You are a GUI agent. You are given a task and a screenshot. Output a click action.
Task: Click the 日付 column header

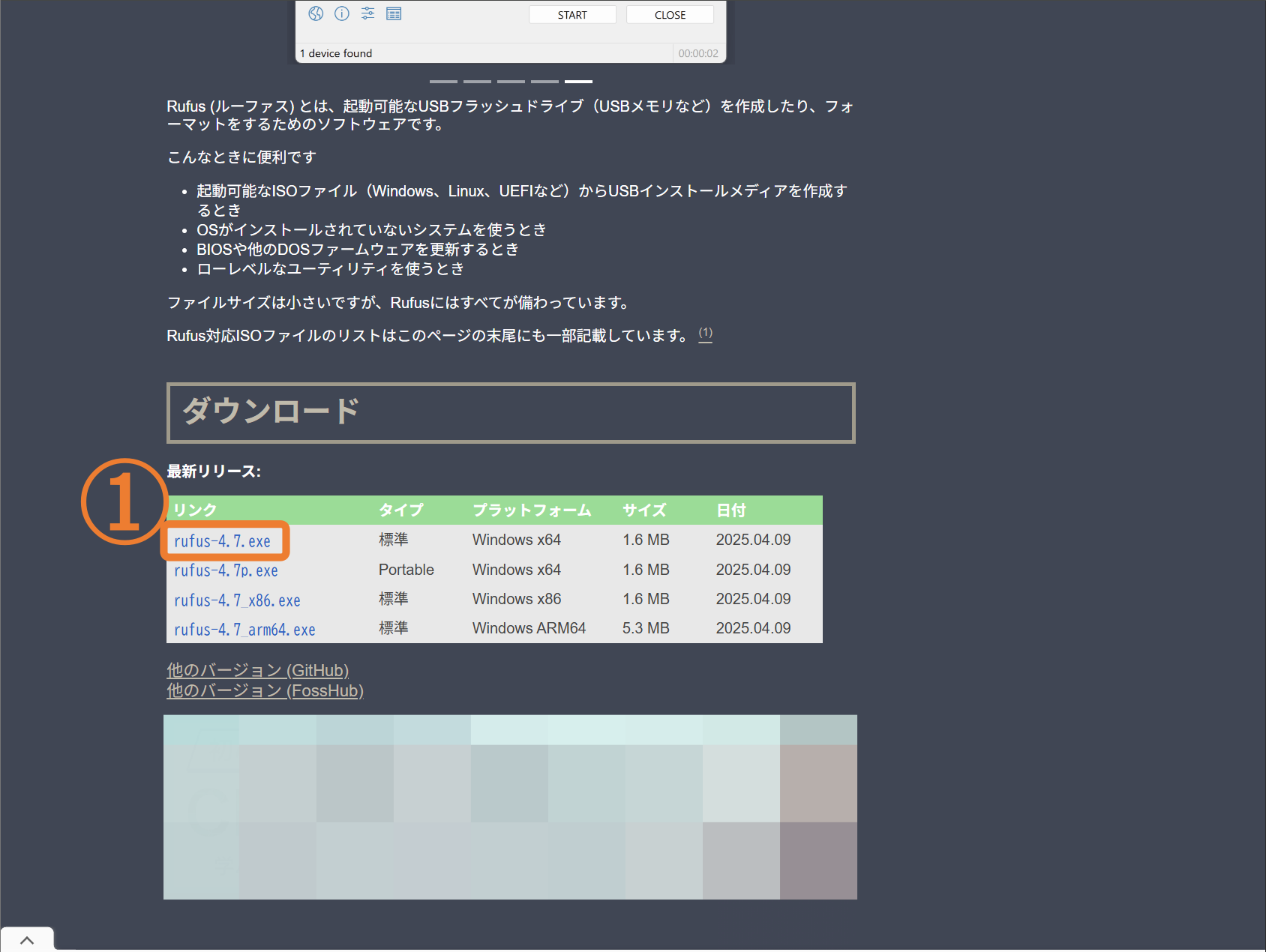tap(731, 510)
